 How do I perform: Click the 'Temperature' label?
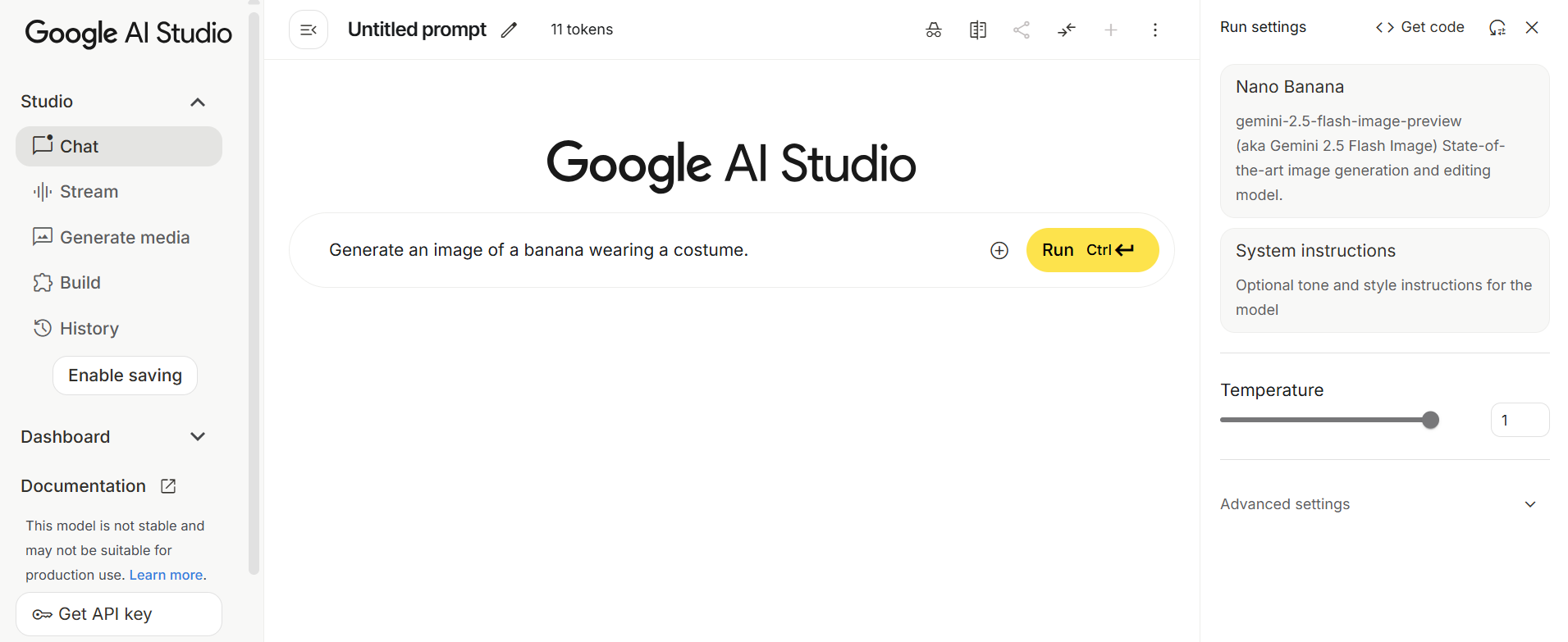click(1272, 390)
